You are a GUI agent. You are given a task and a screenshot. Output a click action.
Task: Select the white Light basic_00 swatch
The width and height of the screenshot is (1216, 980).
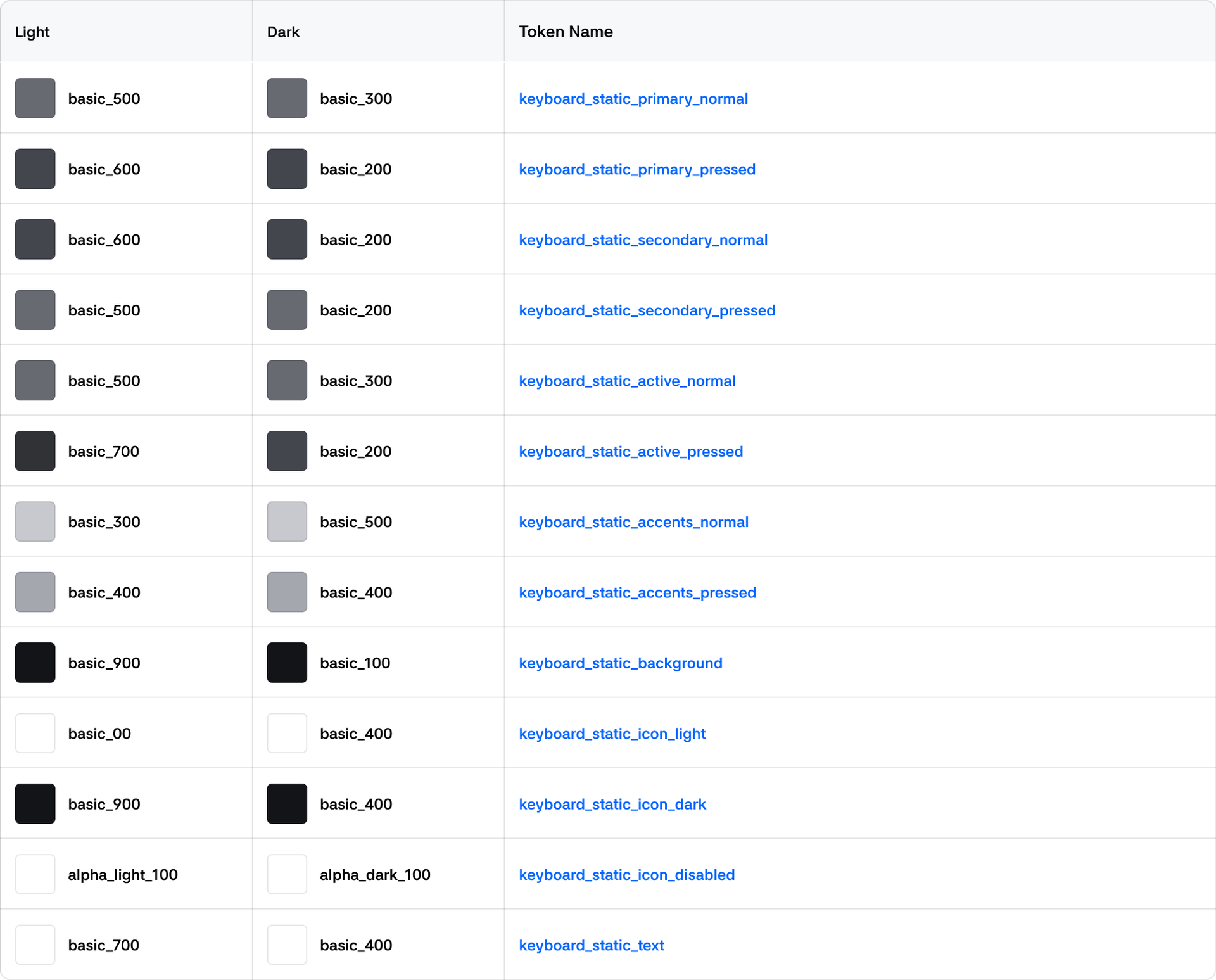click(35, 733)
